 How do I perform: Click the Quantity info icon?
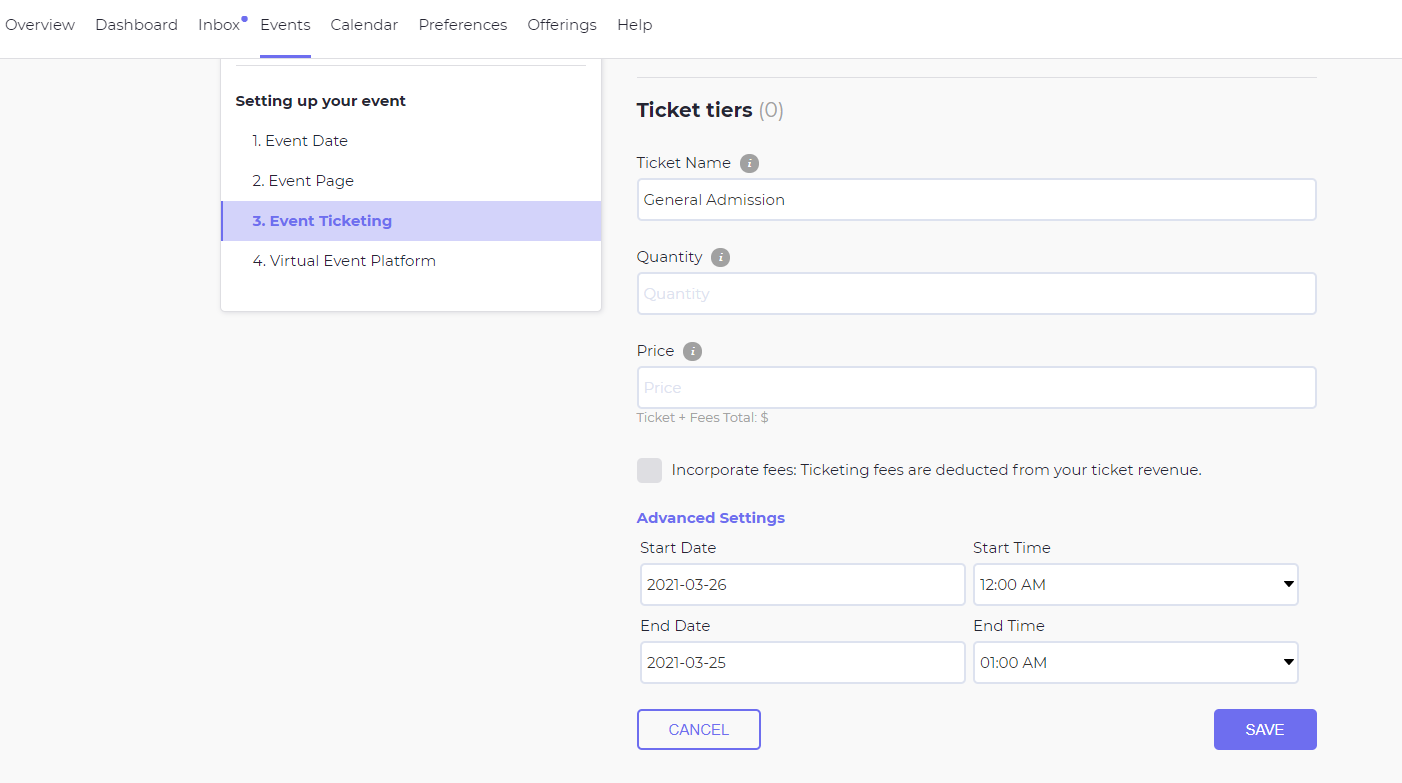720,257
